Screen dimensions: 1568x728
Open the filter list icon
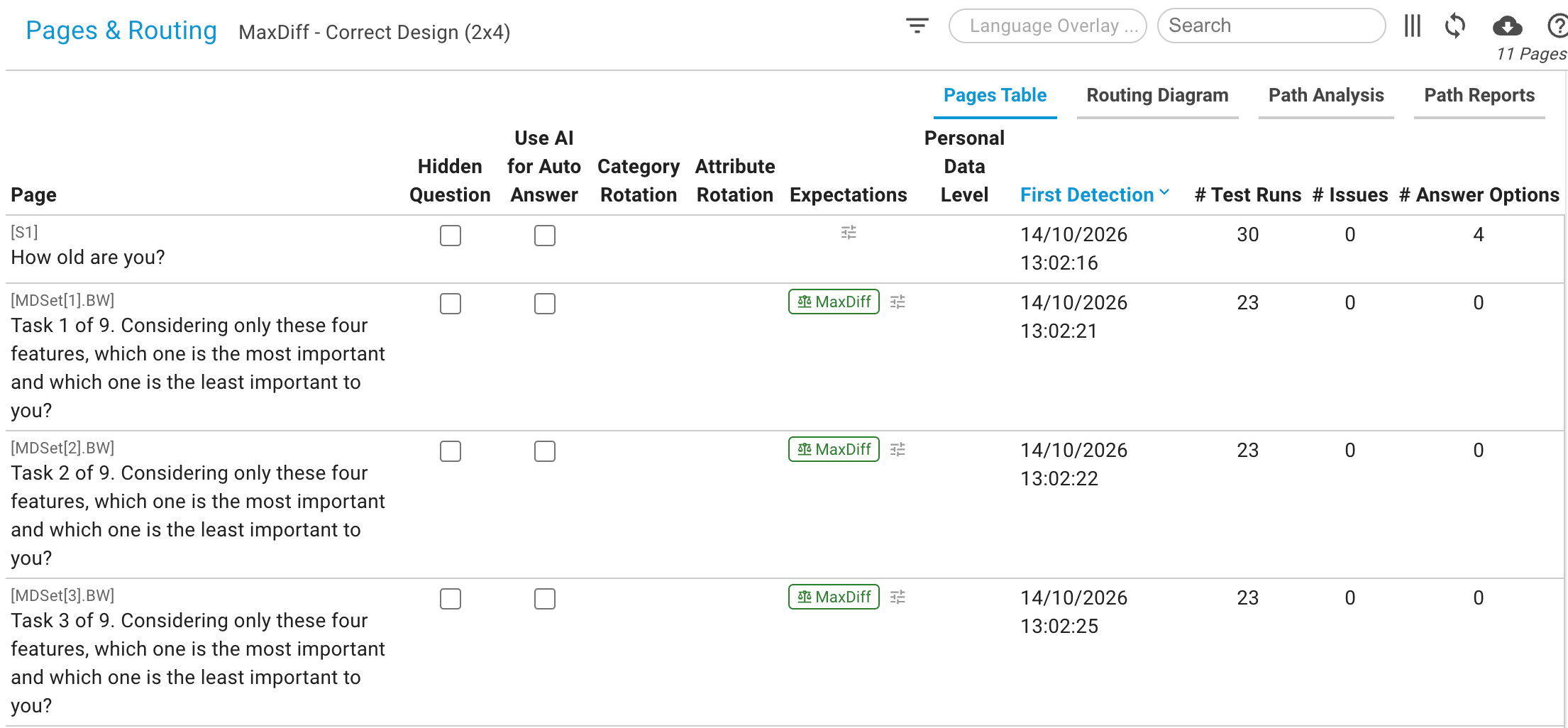(917, 26)
